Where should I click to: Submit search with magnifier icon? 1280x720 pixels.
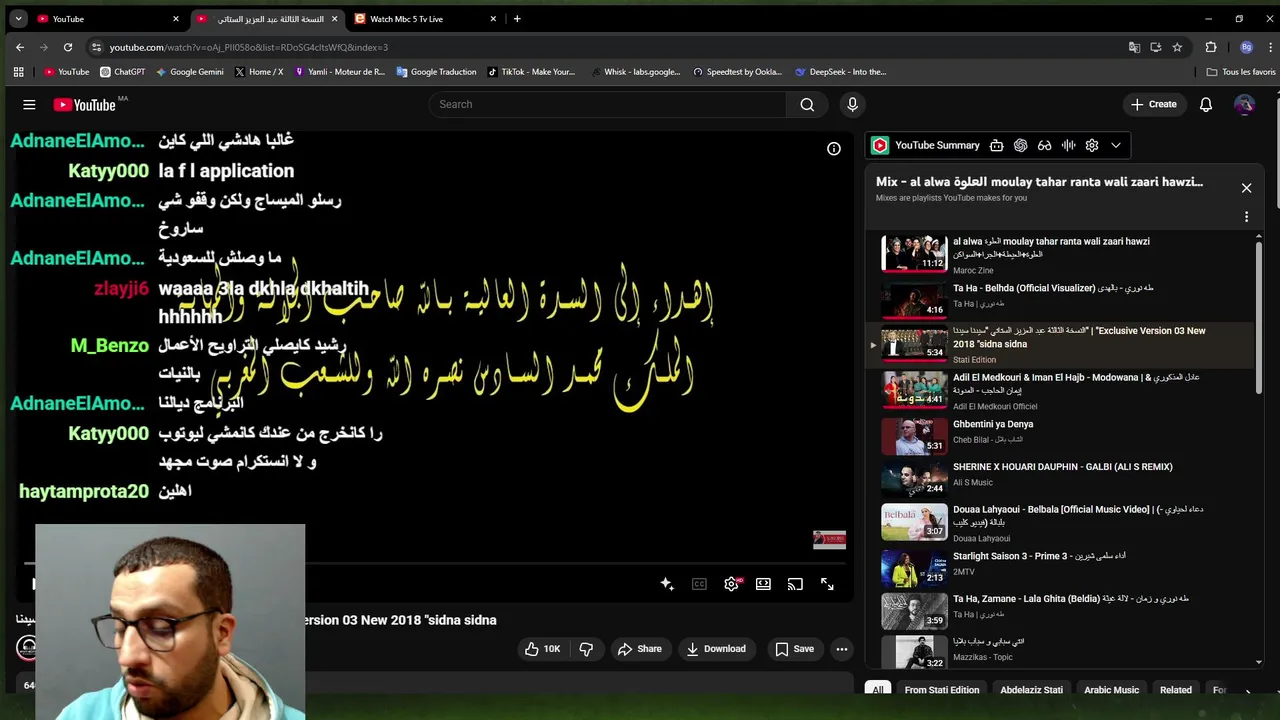click(807, 104)
